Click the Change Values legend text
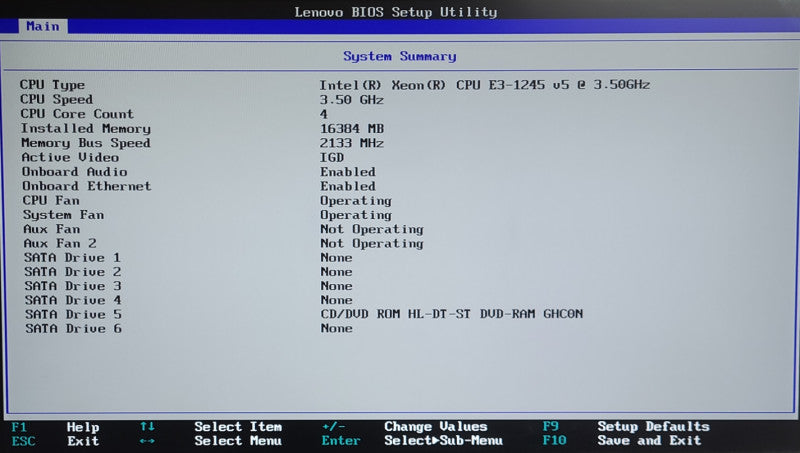The image size is (800, 453). (436, 426)
